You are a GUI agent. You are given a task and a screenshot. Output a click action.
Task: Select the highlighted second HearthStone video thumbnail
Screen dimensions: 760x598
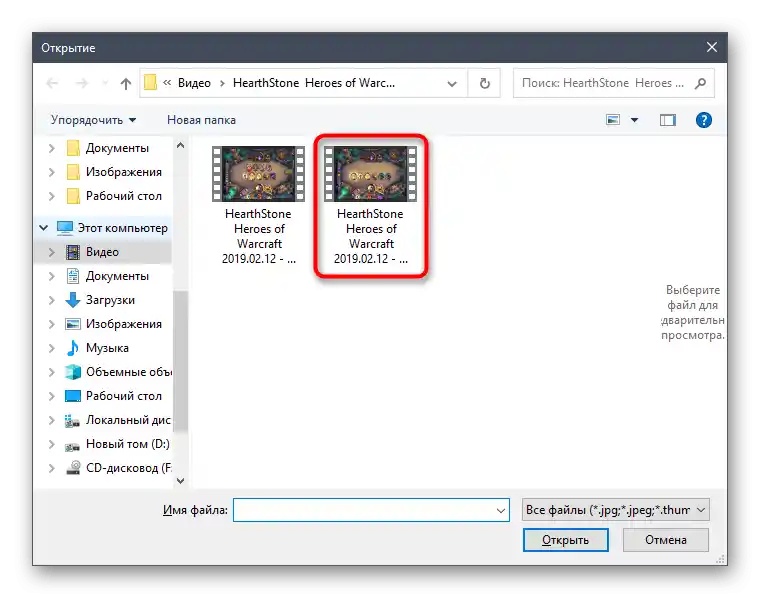(x=370, y=173)
